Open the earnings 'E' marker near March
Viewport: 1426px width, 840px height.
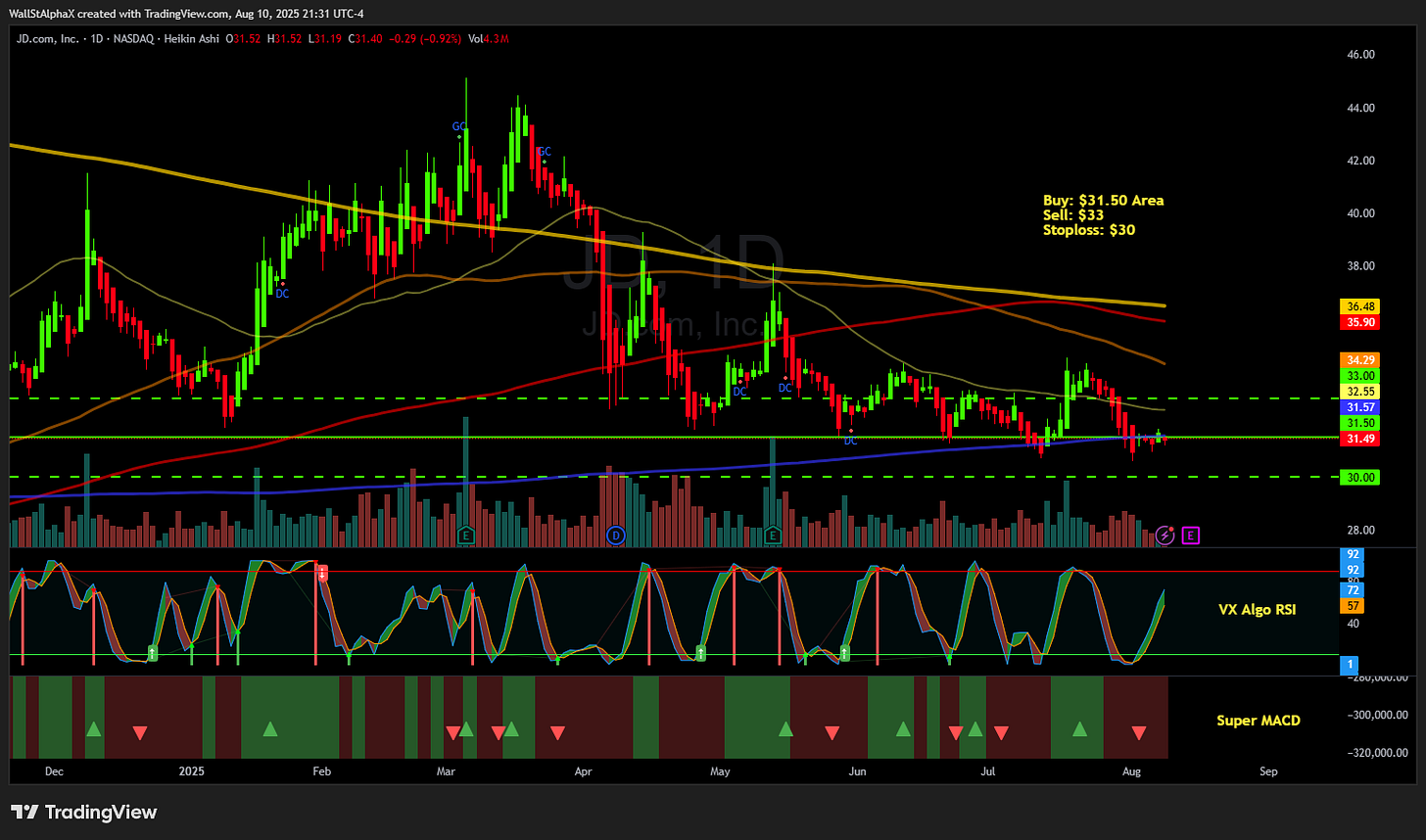pos(466,535)
